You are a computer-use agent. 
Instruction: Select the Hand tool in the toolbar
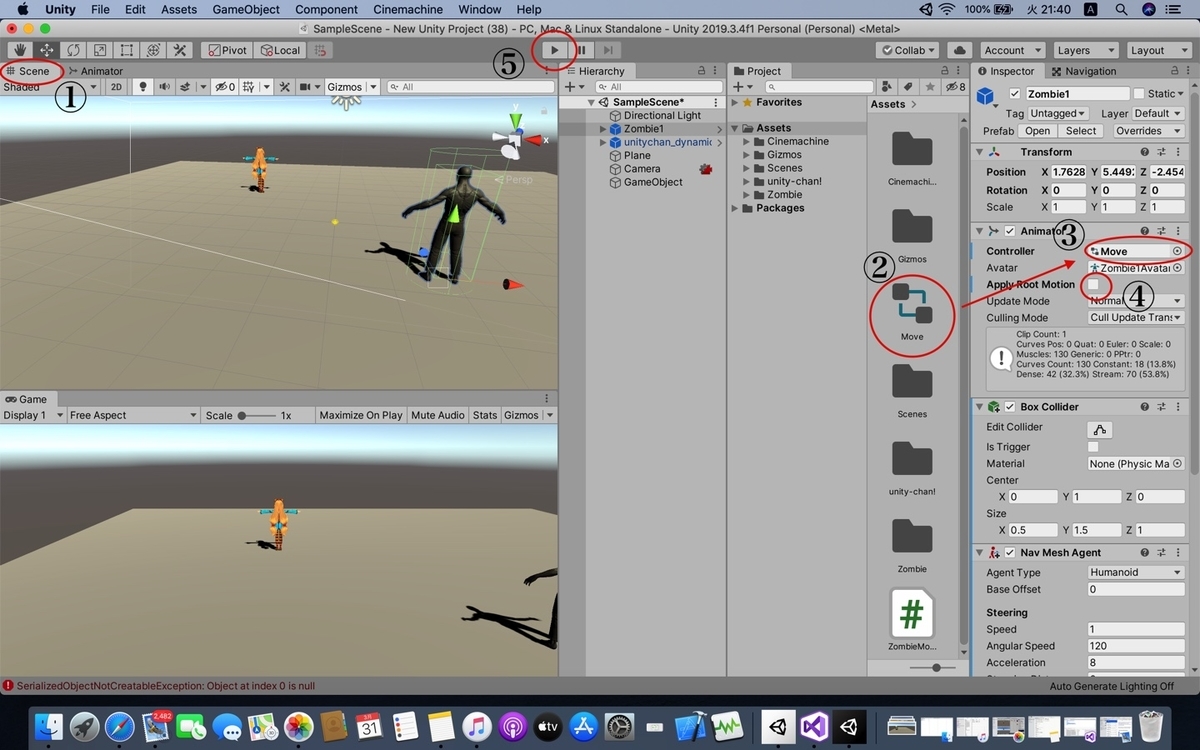(x=20, y=50)
